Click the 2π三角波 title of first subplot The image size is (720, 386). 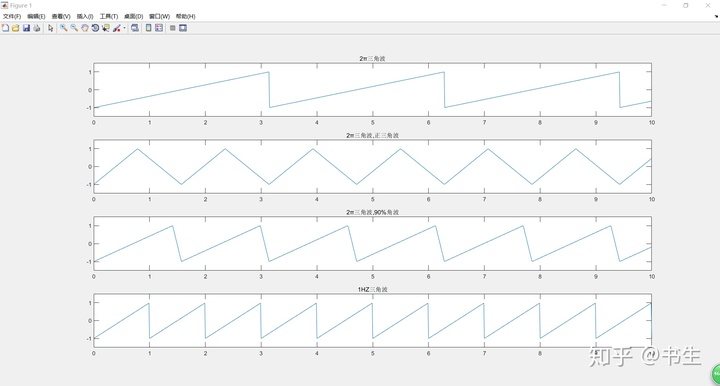372,59
